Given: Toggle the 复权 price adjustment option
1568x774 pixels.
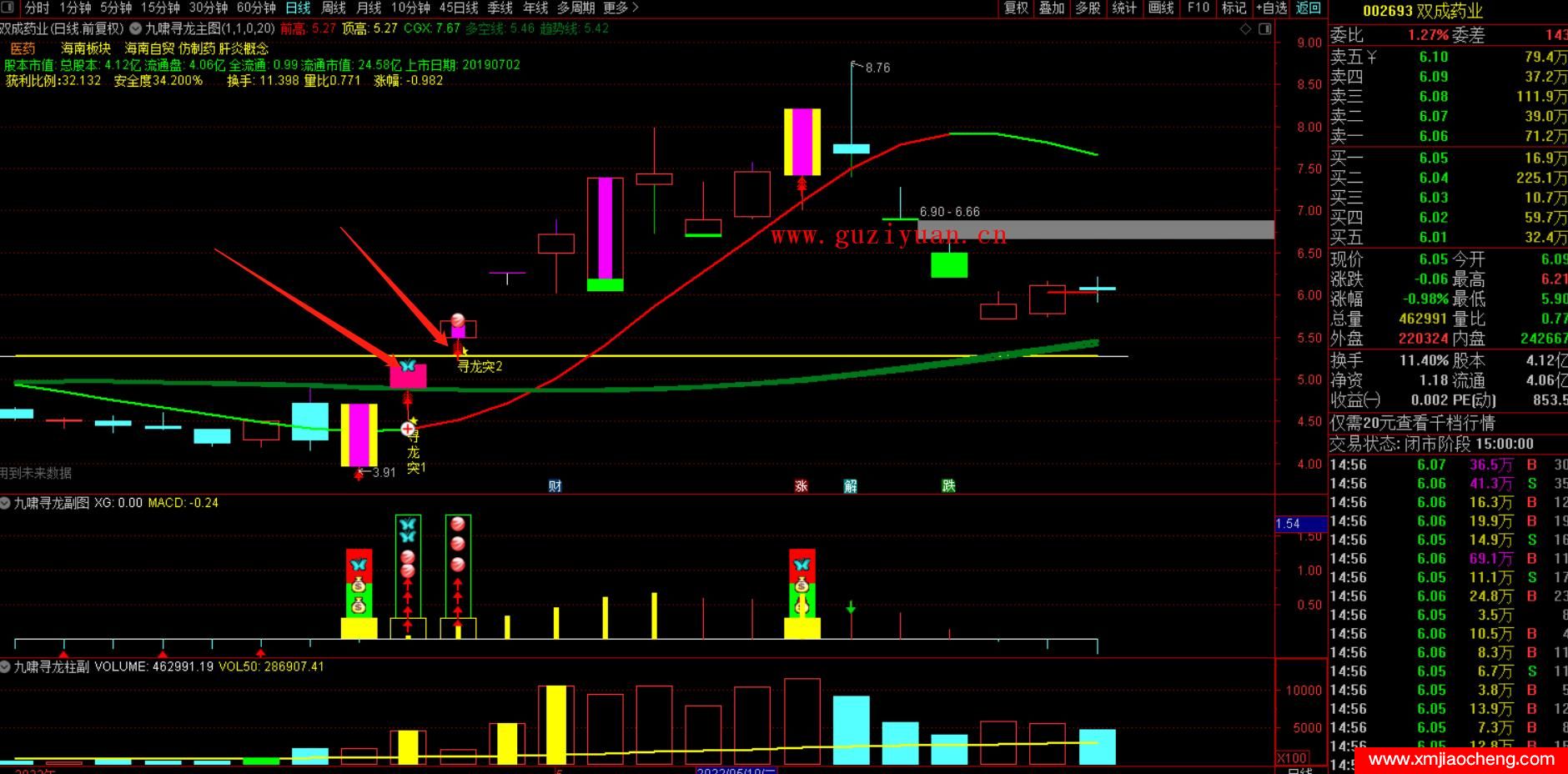Looking at the screenshot, I should click(1016, 8).
